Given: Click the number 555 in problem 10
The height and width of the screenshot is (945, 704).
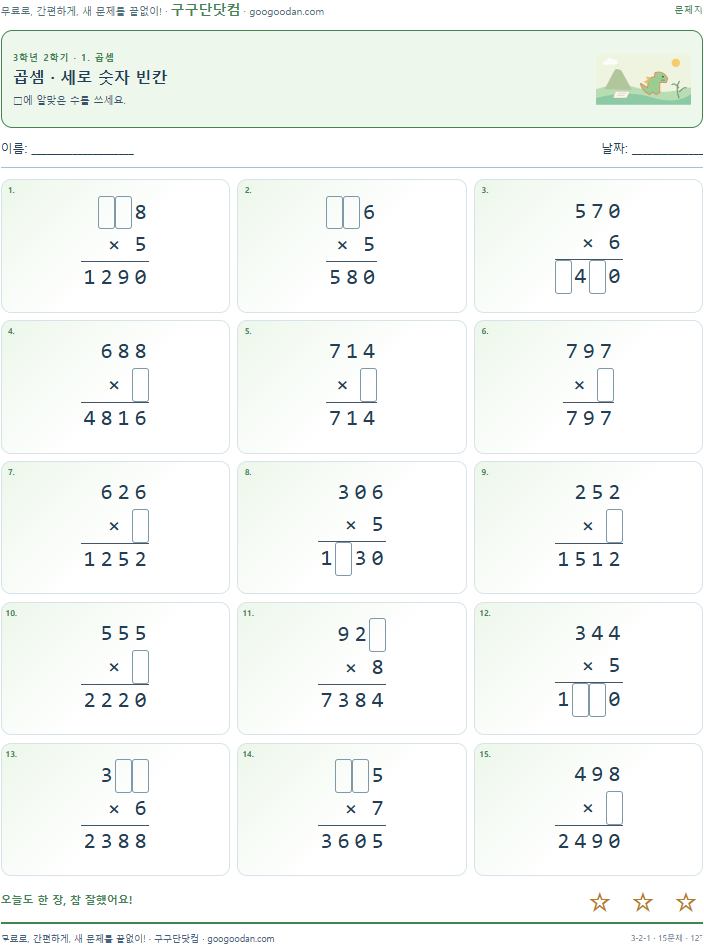Looking at the screenshot, I should tap(124, 633).
